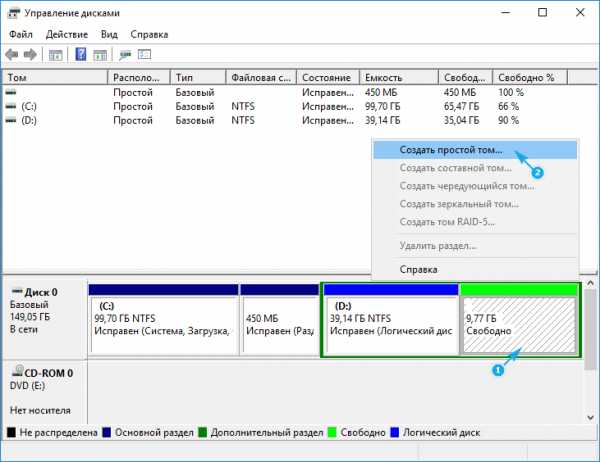
Task: Click the blue Help question mark icon
Action: (81, 54)
